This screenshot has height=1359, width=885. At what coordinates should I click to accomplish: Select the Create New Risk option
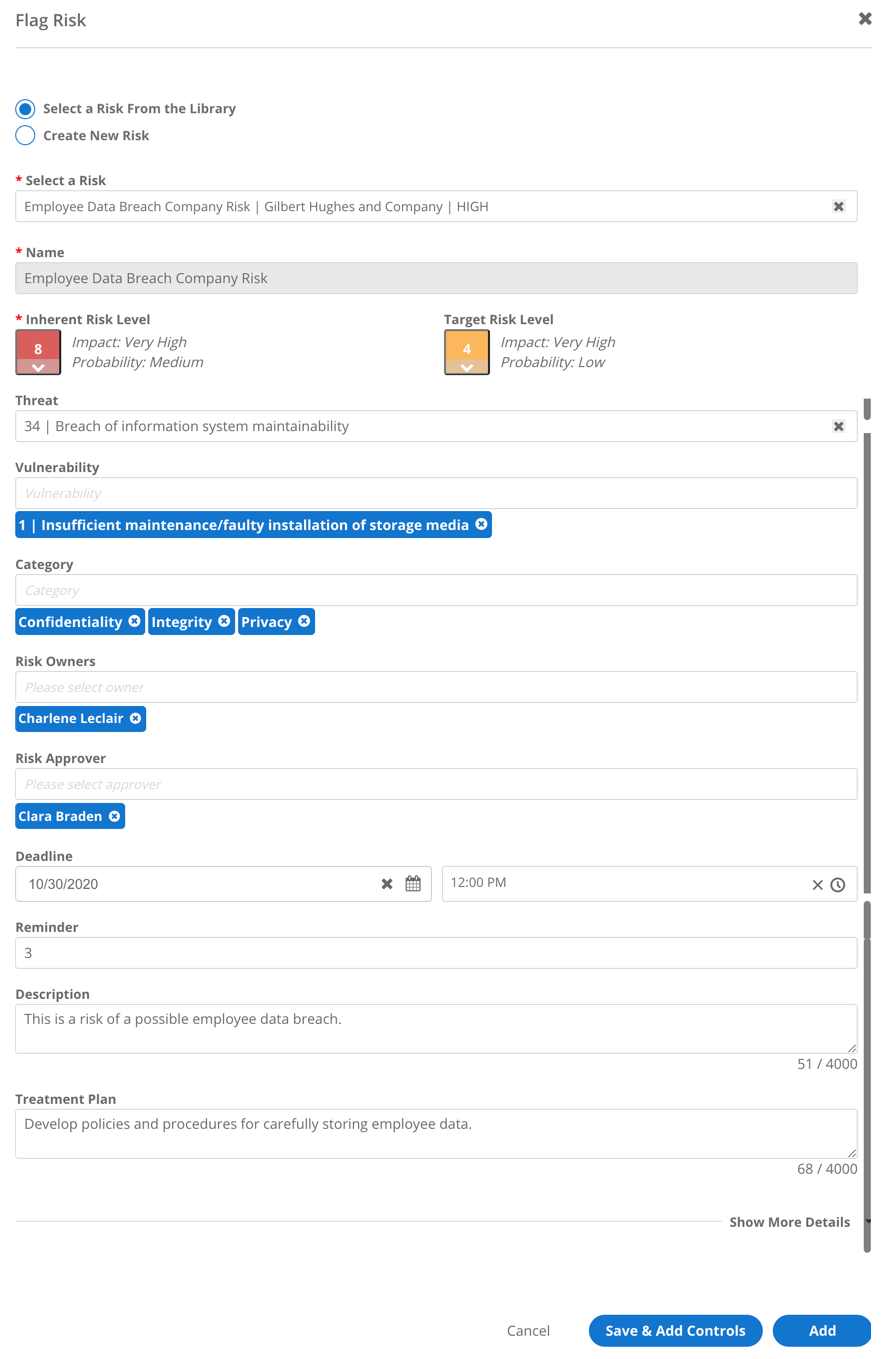[x=25, y=135]
